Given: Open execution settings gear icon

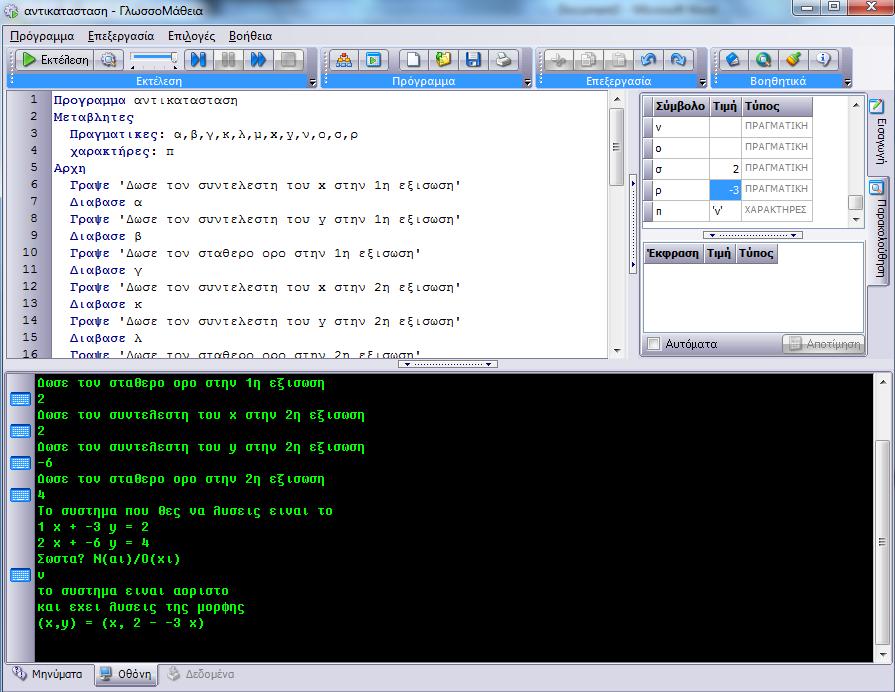Looking at the screenshot, I should coord(108,59).
